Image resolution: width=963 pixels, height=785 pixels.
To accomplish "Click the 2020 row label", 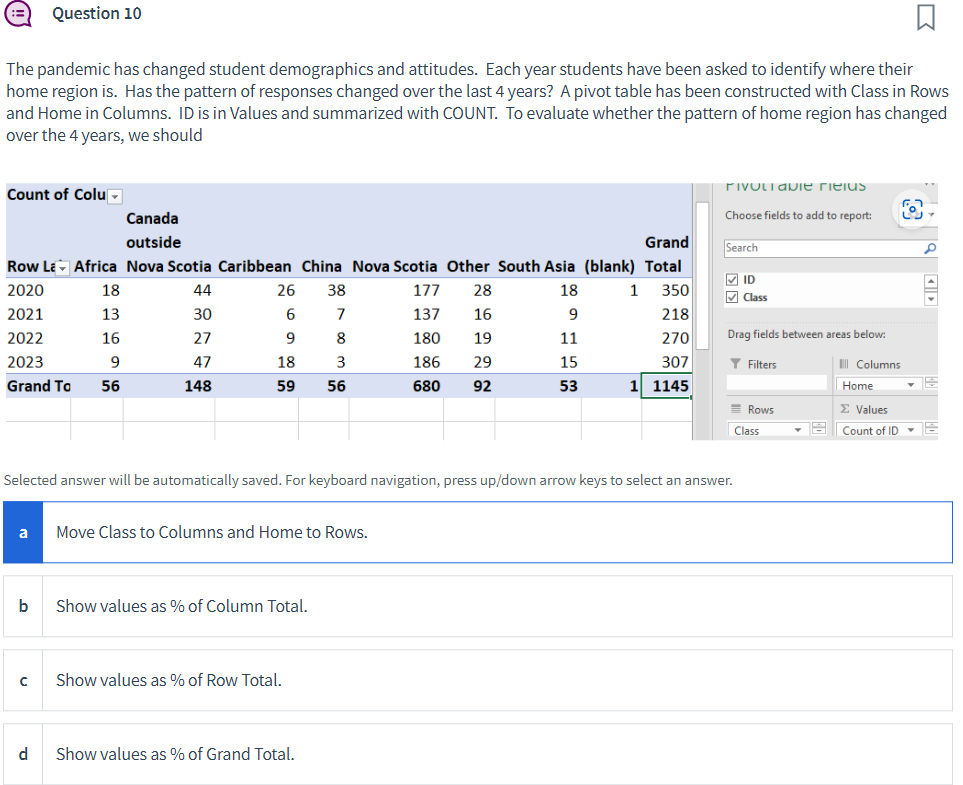I will [26, 290].
